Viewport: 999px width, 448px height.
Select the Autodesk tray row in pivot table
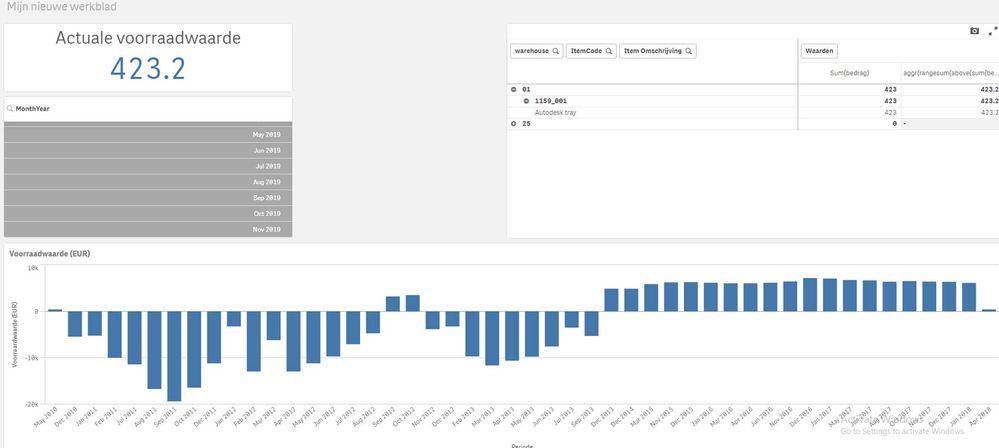652,112
